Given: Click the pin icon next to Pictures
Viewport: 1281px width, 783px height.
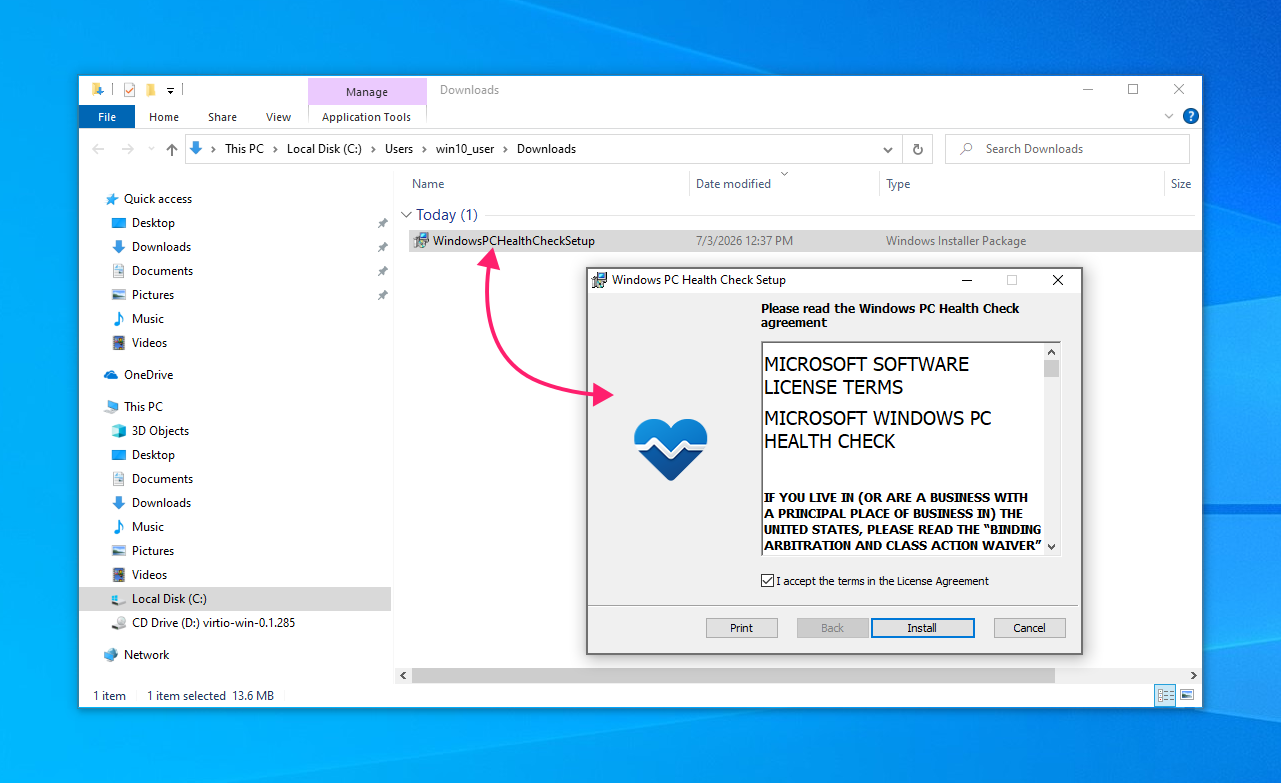Looking at the screenshot, I should [x=382, y=295].
